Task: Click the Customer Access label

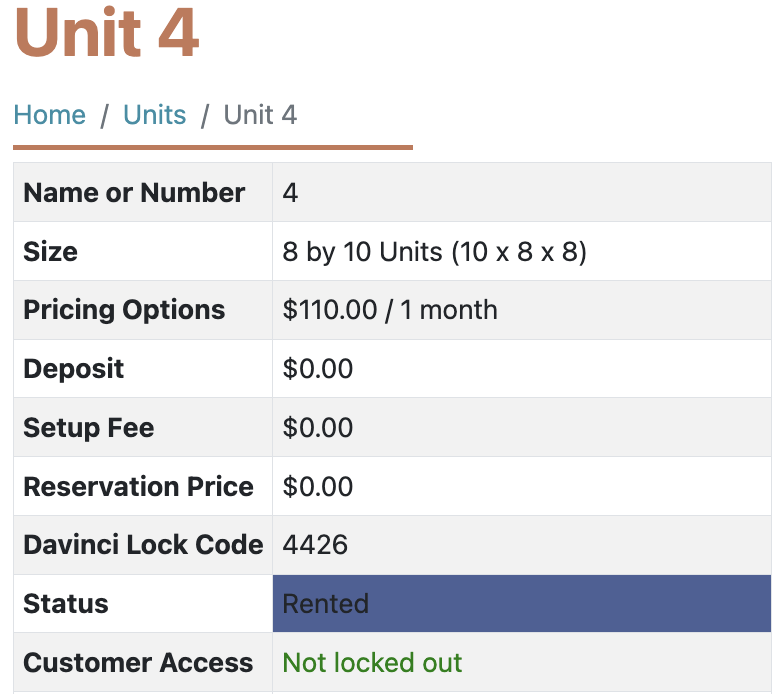Action: (138, 663)
